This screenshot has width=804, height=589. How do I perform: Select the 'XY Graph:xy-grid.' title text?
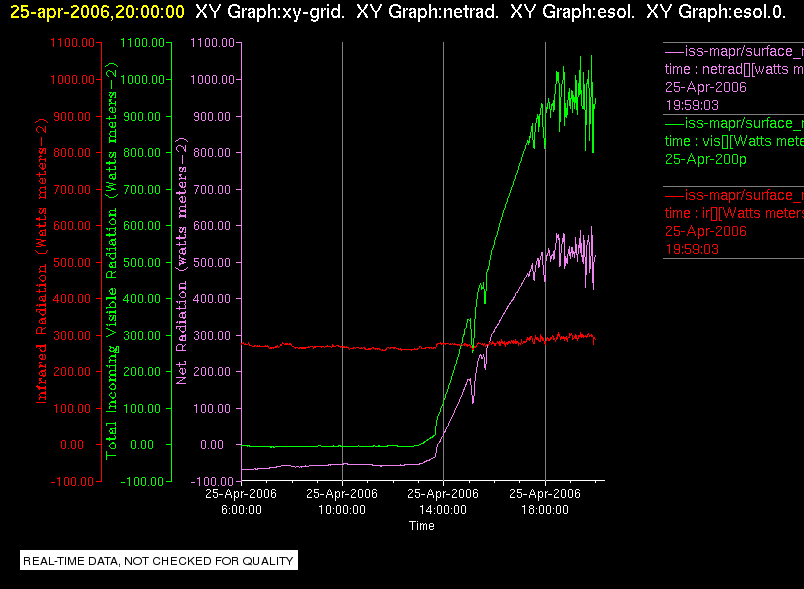pos(270,11)
